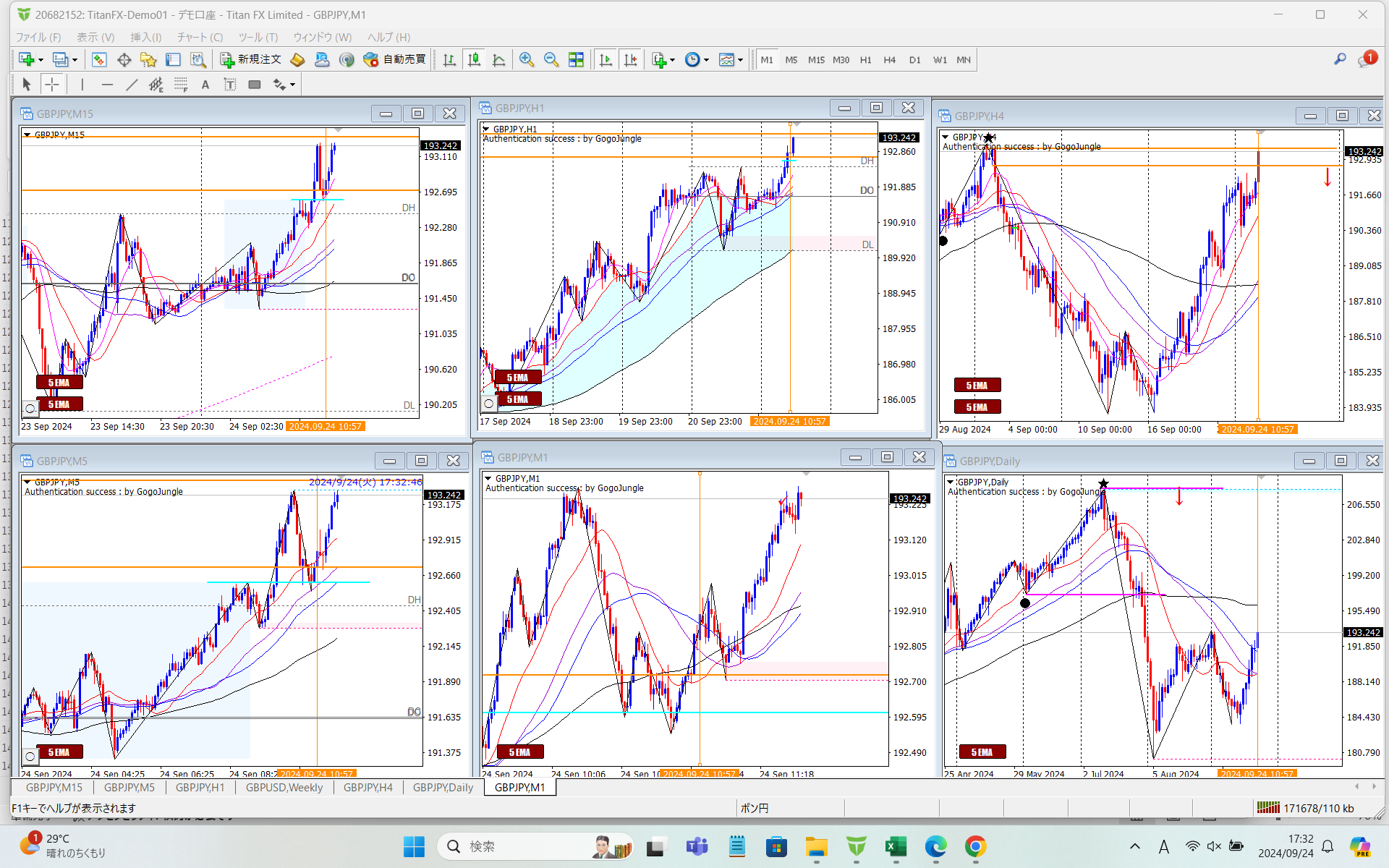Click the 5 EMA label on Daily chart
1389x868 pixels.
coord(982,752)
